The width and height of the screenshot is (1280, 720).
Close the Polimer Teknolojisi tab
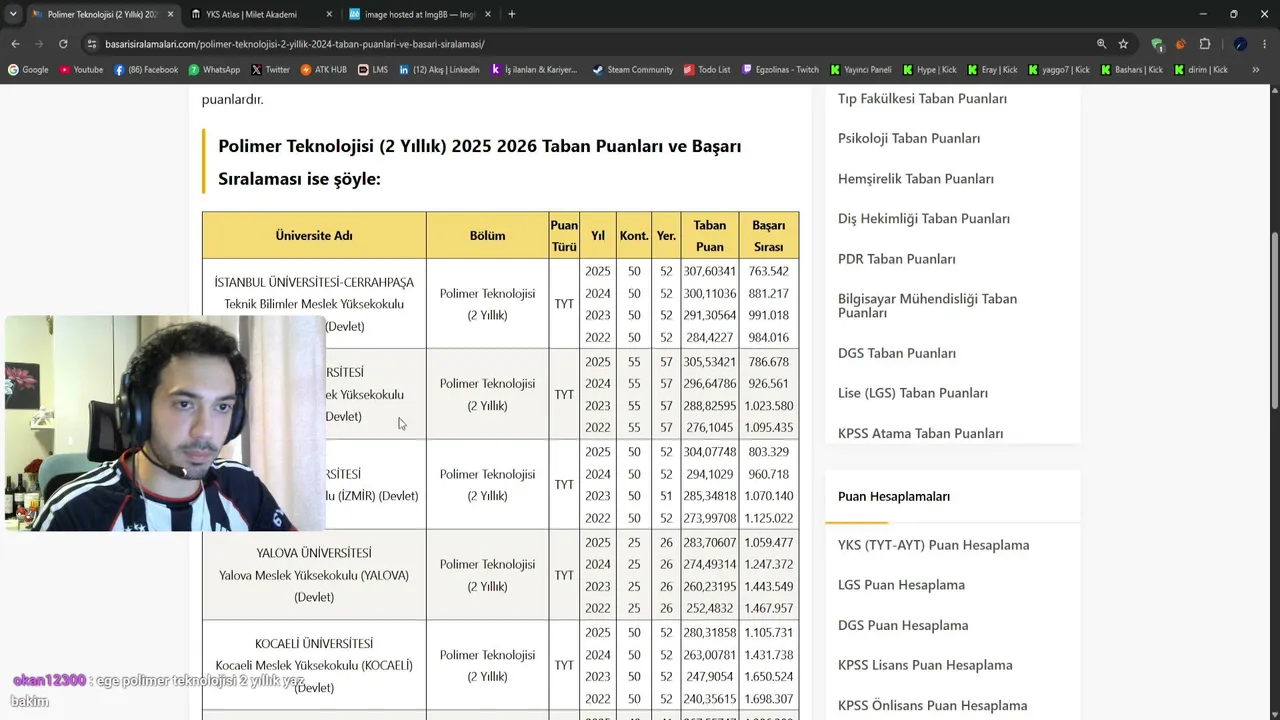(x=170, y=14)
